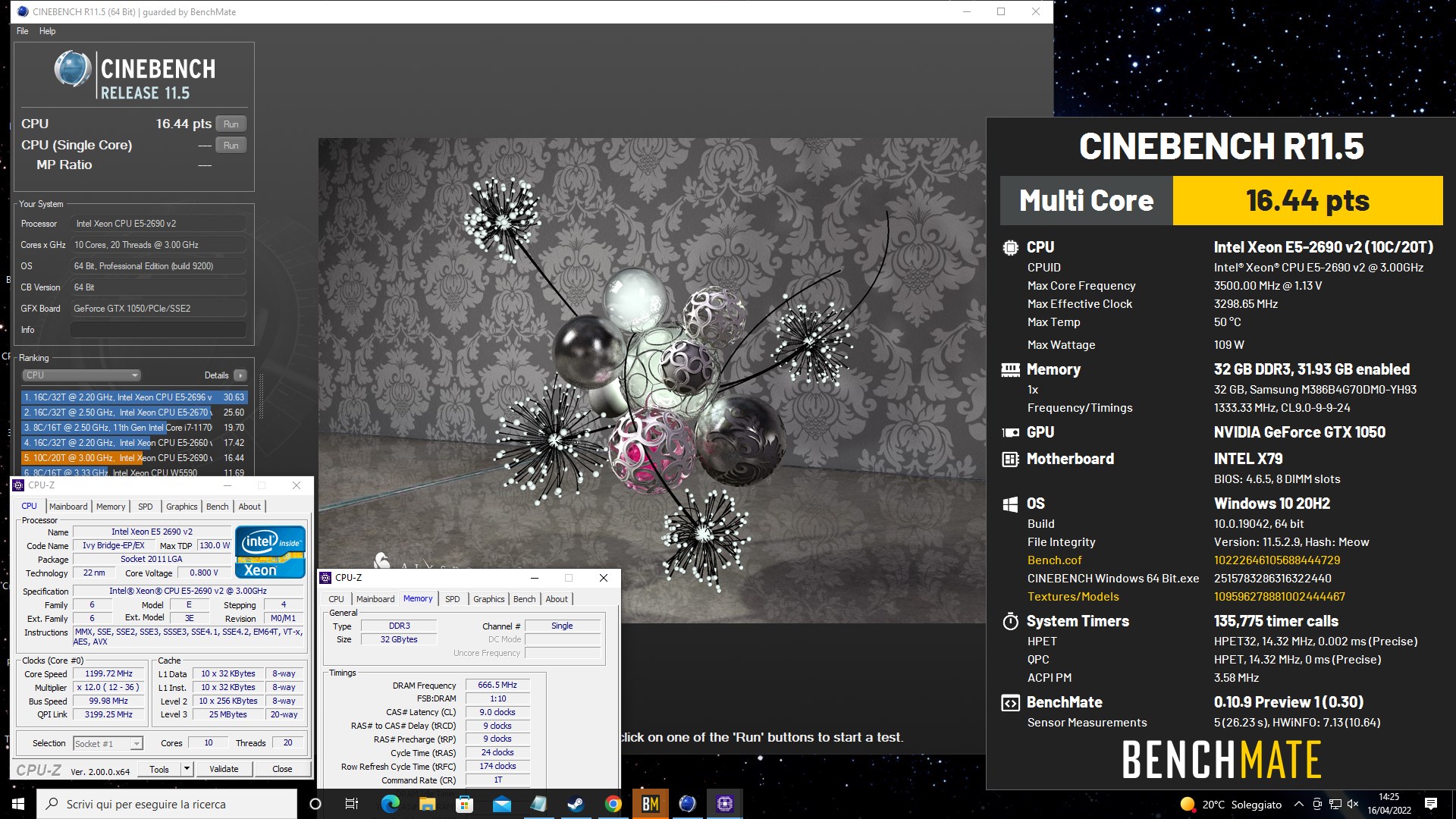Switch to BenchMate taskbar icon
The height and width of the screenshot is (819, 1456).
coord(650,804)
